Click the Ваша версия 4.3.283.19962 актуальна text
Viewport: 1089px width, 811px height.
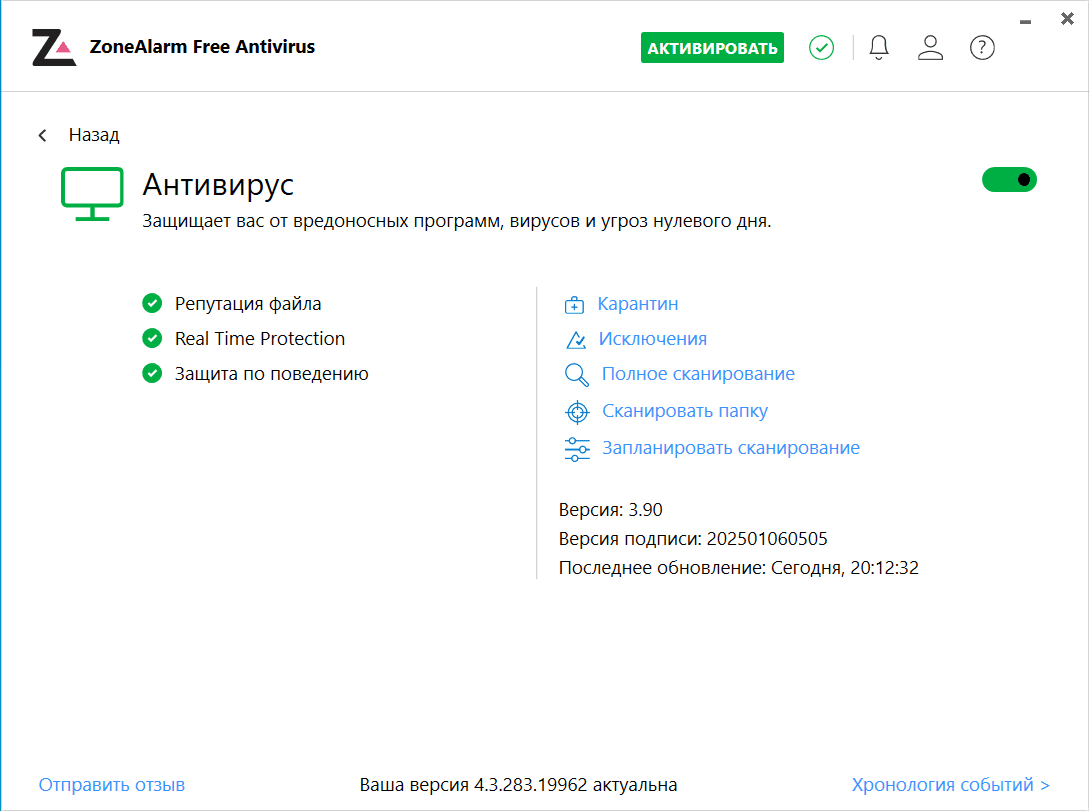point(518,785)
